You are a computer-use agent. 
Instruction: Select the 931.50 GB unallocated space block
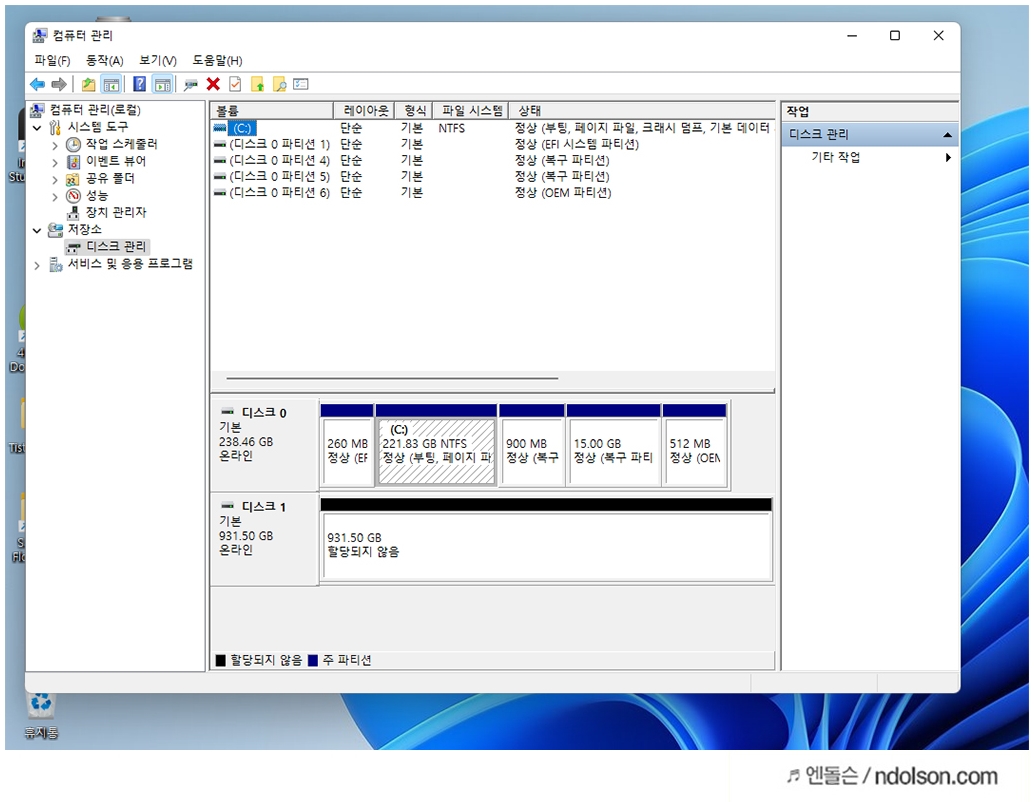[547, 540]
